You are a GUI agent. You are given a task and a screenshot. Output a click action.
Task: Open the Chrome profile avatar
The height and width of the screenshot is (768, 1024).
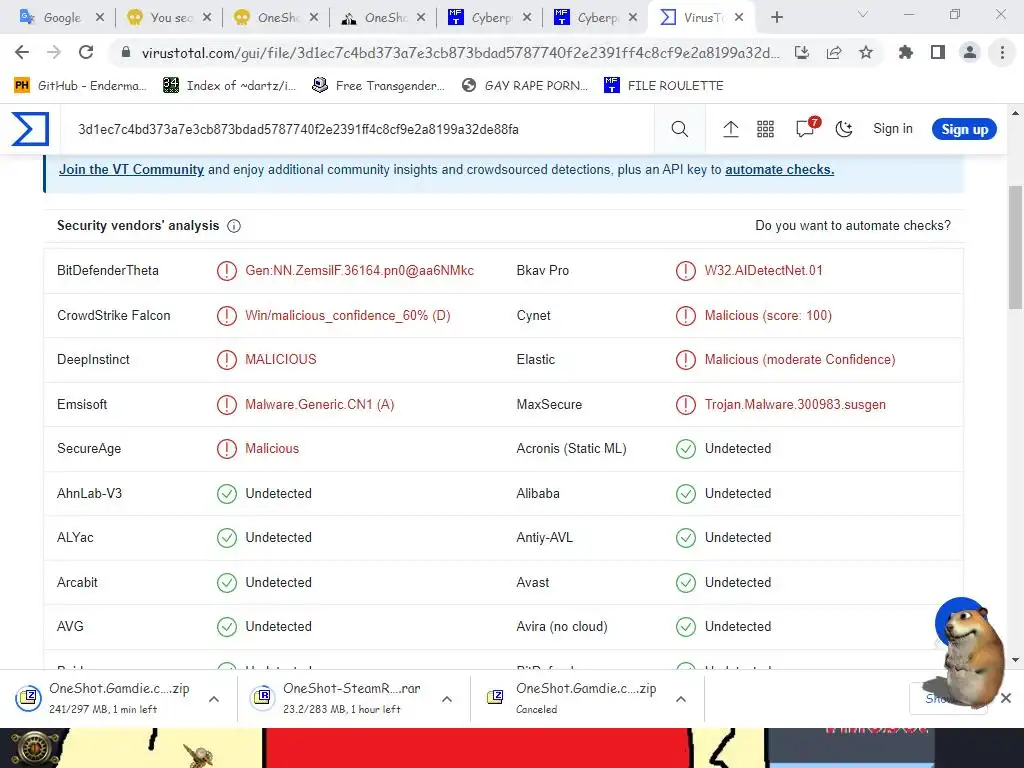(x=970, y=52)
